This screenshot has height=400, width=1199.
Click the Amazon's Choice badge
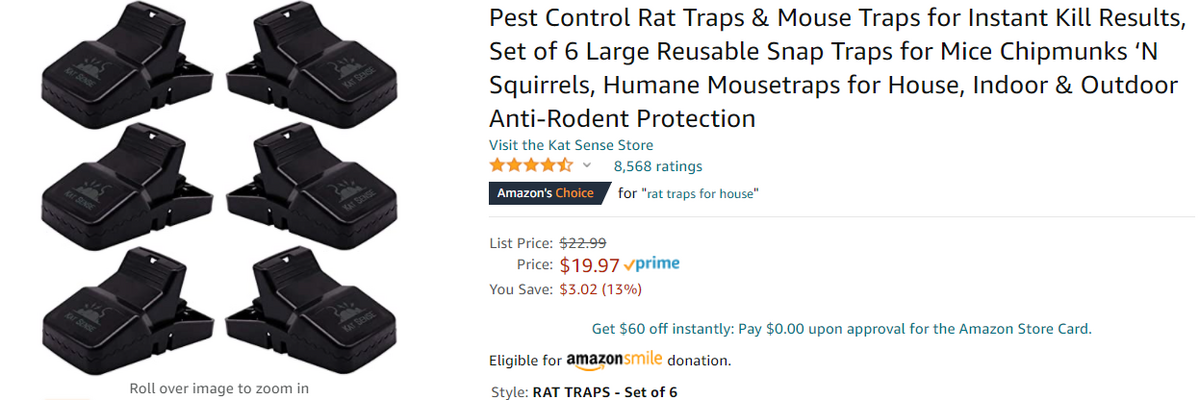click(x=547, y=193)
